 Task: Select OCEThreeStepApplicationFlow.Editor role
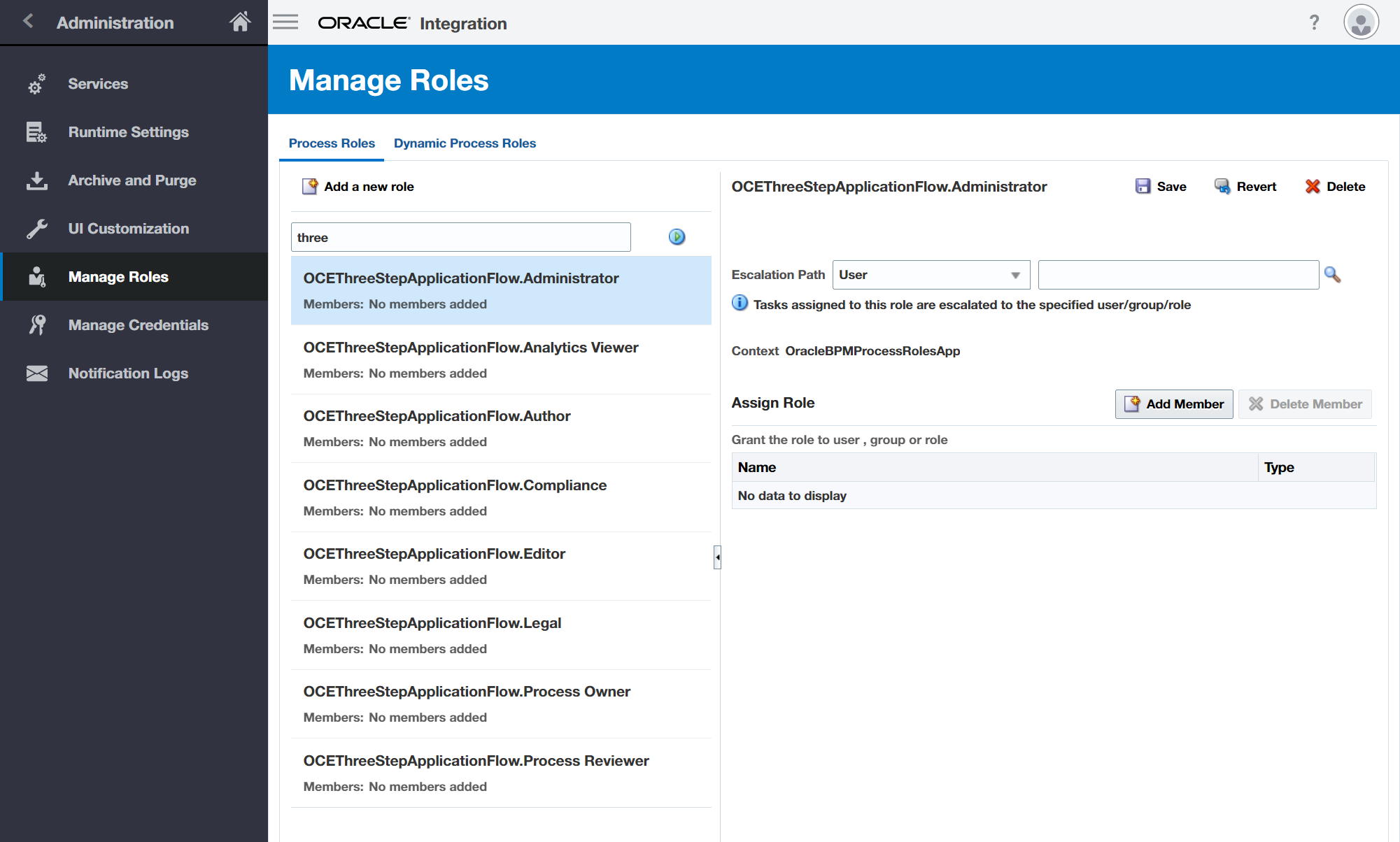click(x=501, y=566)
